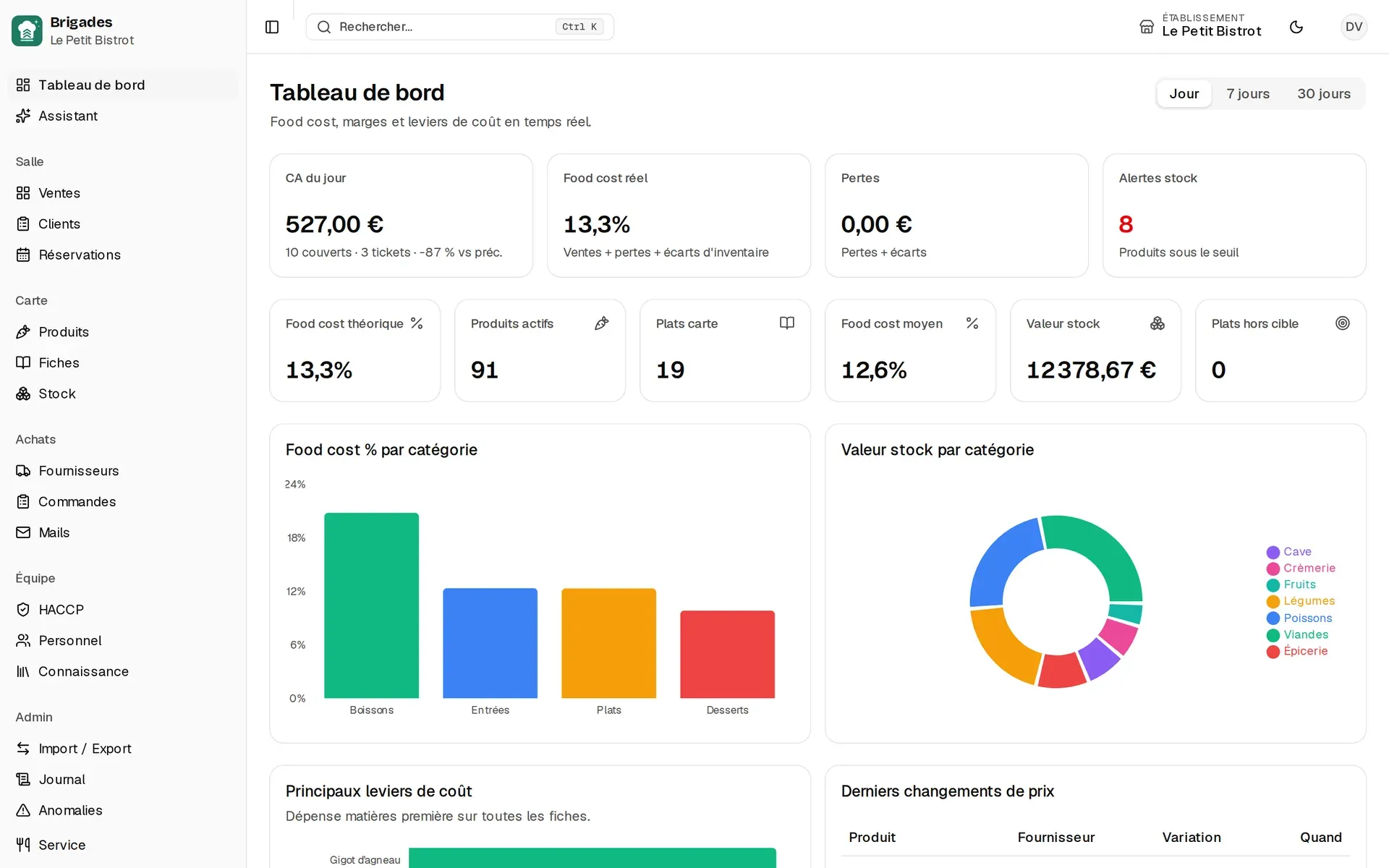Image resolution: width=1389 pixels, height=868 pixels.
Task: Open Journal in Admin section
Action: [123, 780]
